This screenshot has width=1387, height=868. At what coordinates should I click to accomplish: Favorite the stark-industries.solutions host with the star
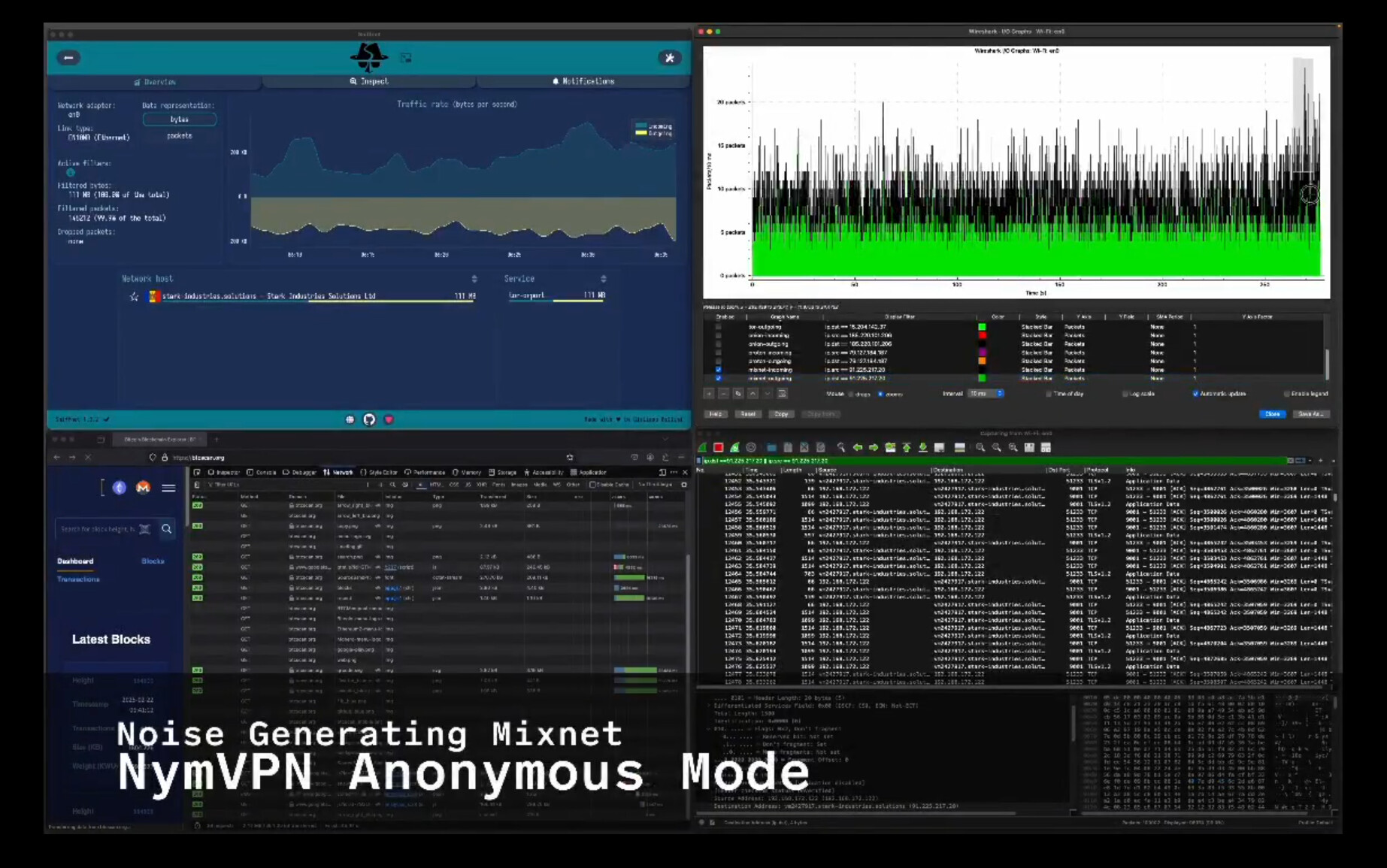pos(134,297)
